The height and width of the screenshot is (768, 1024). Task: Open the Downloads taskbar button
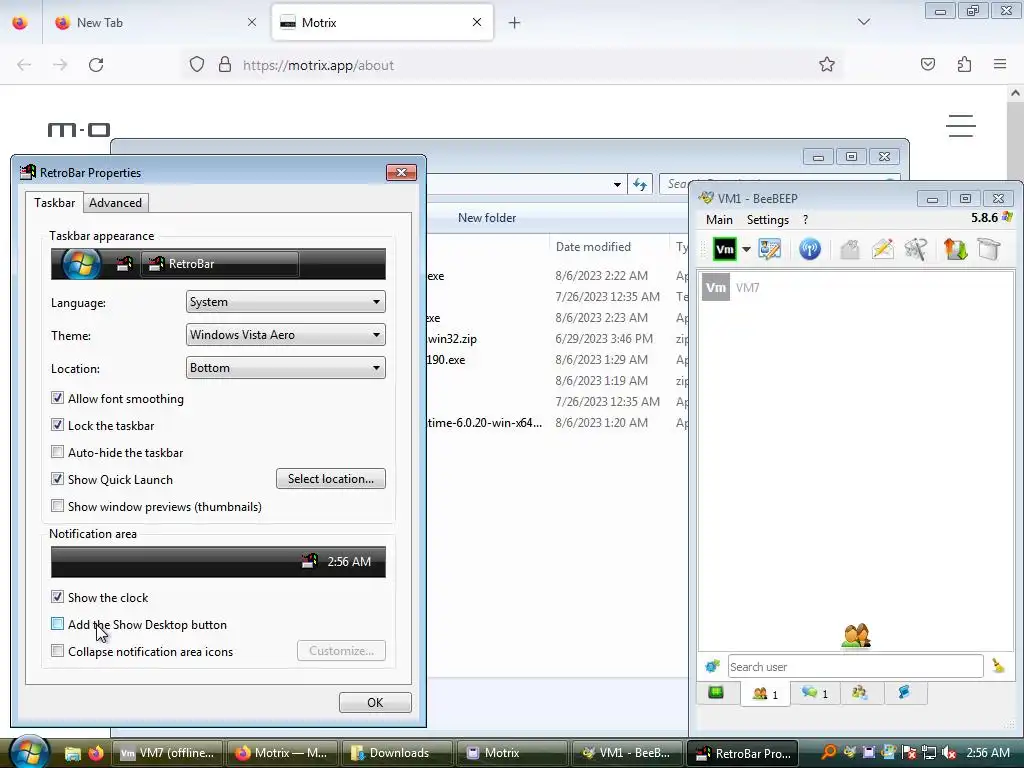pos(396,753)
